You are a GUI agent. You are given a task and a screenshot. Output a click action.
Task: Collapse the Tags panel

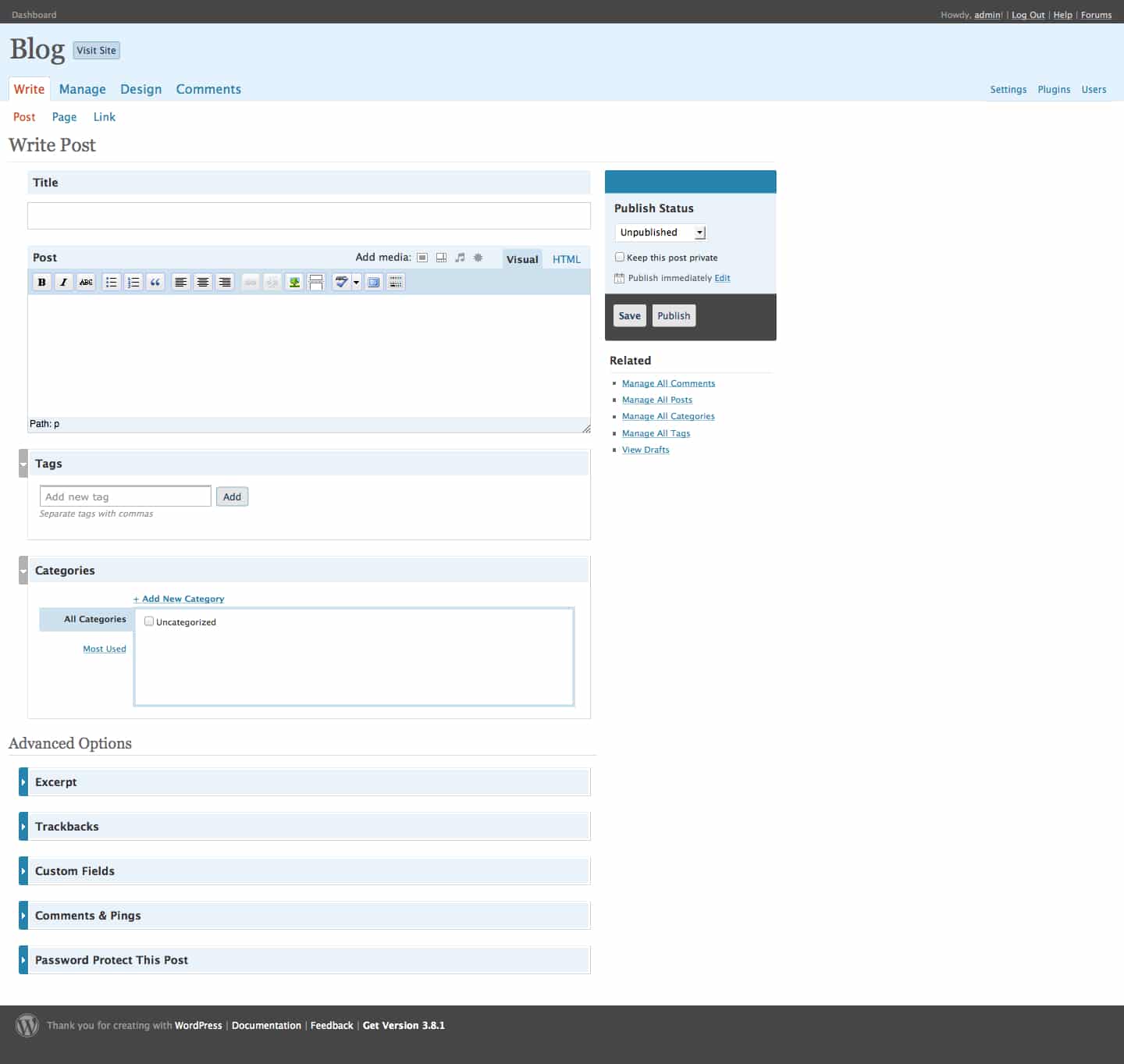click(23, 464)
